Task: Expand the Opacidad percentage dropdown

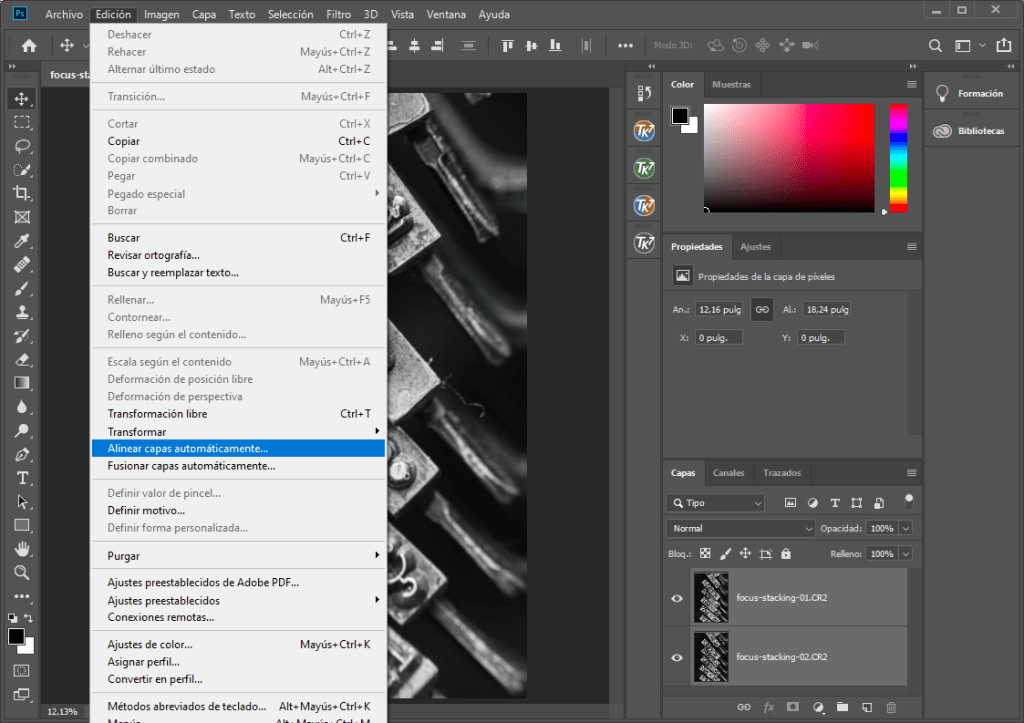Action: [906, 528]
